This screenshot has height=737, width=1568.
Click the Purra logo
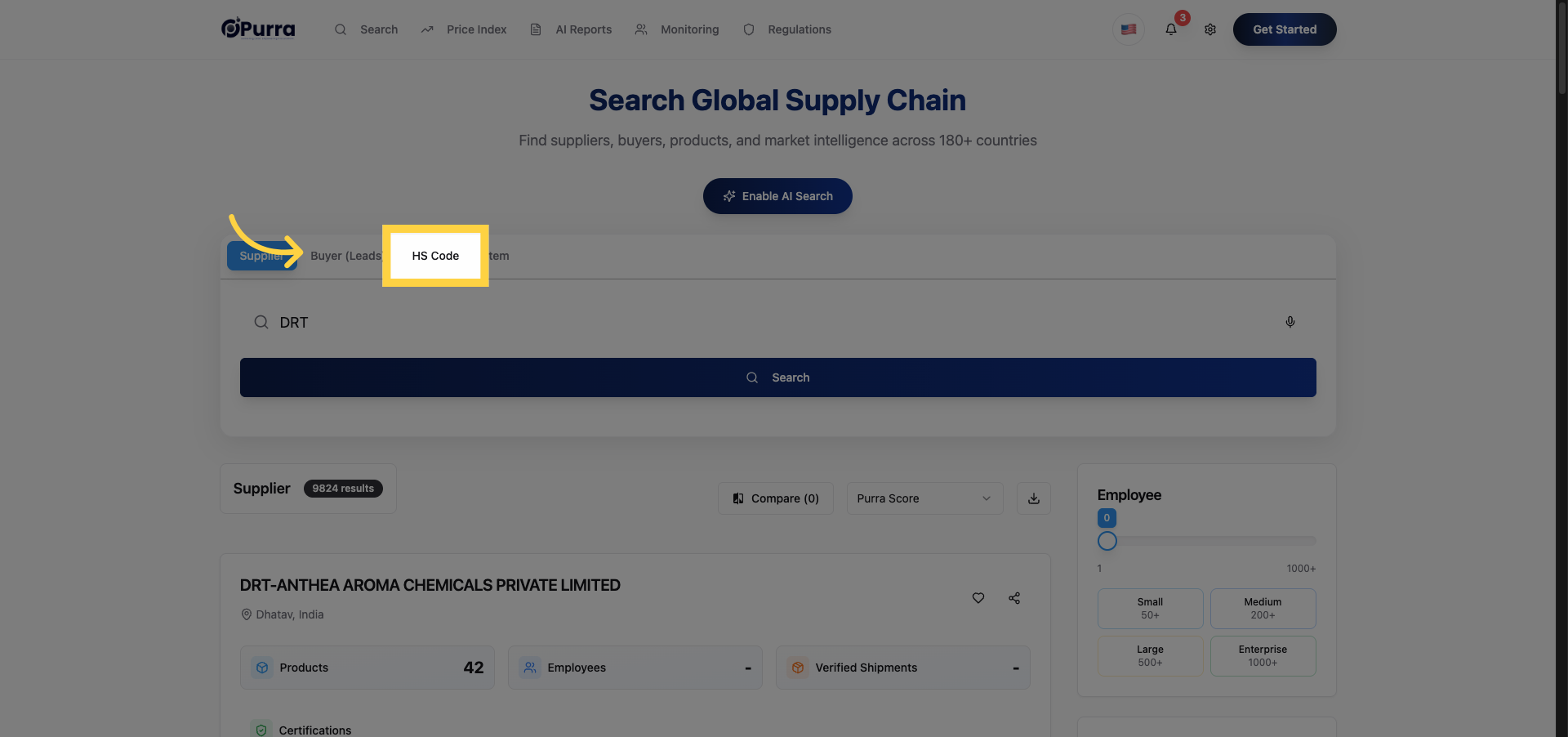(258, 29)
